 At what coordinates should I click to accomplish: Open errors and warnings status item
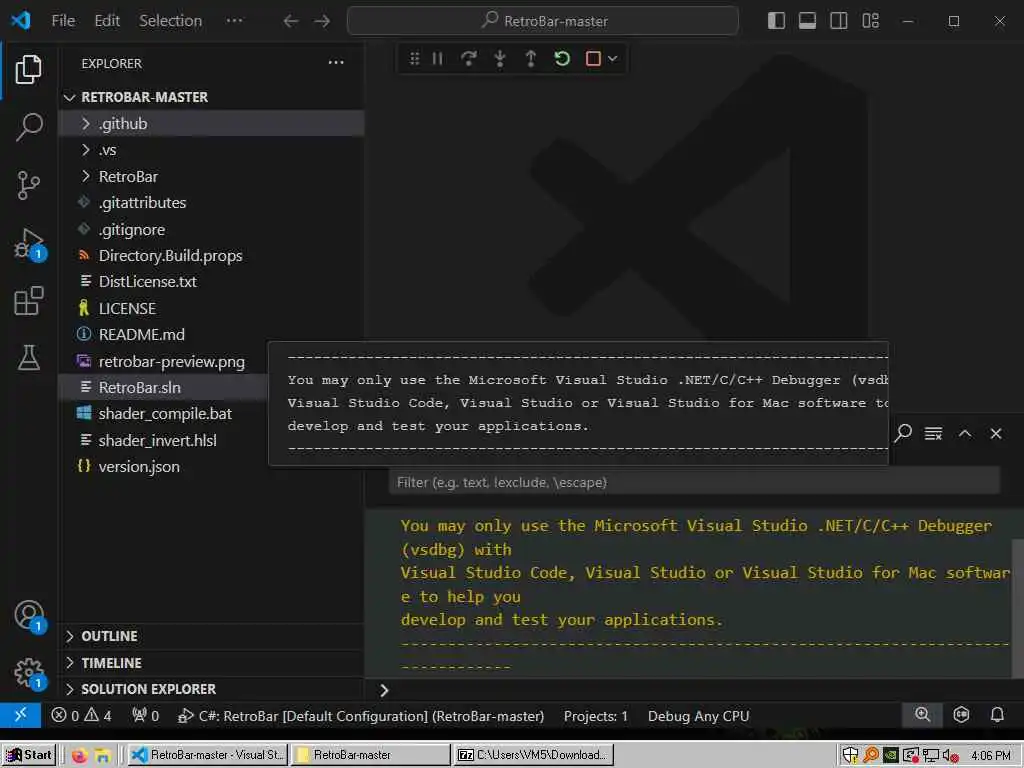(81, 716)
